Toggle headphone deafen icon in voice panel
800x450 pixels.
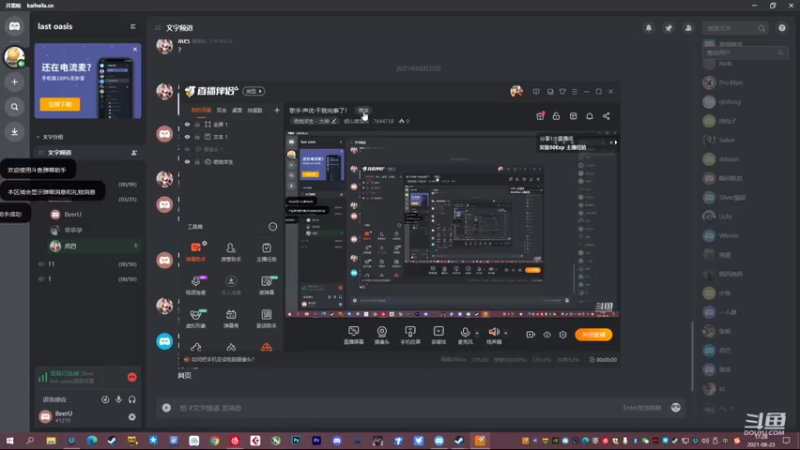132,399
